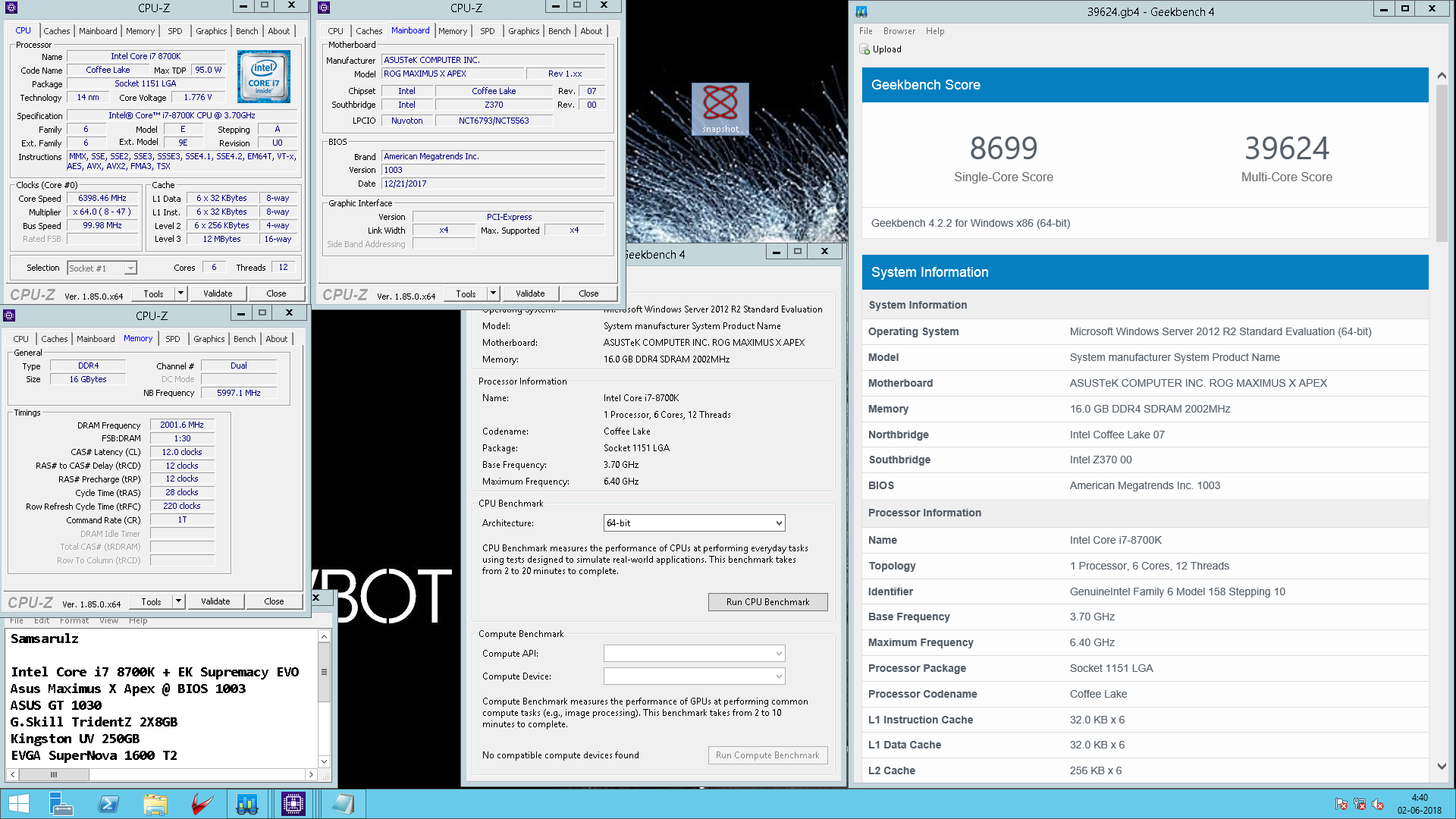Click Close in the Mainboard window
Image resolution: width=1456 pixels, height=819 pixels.
pos(588,293)
